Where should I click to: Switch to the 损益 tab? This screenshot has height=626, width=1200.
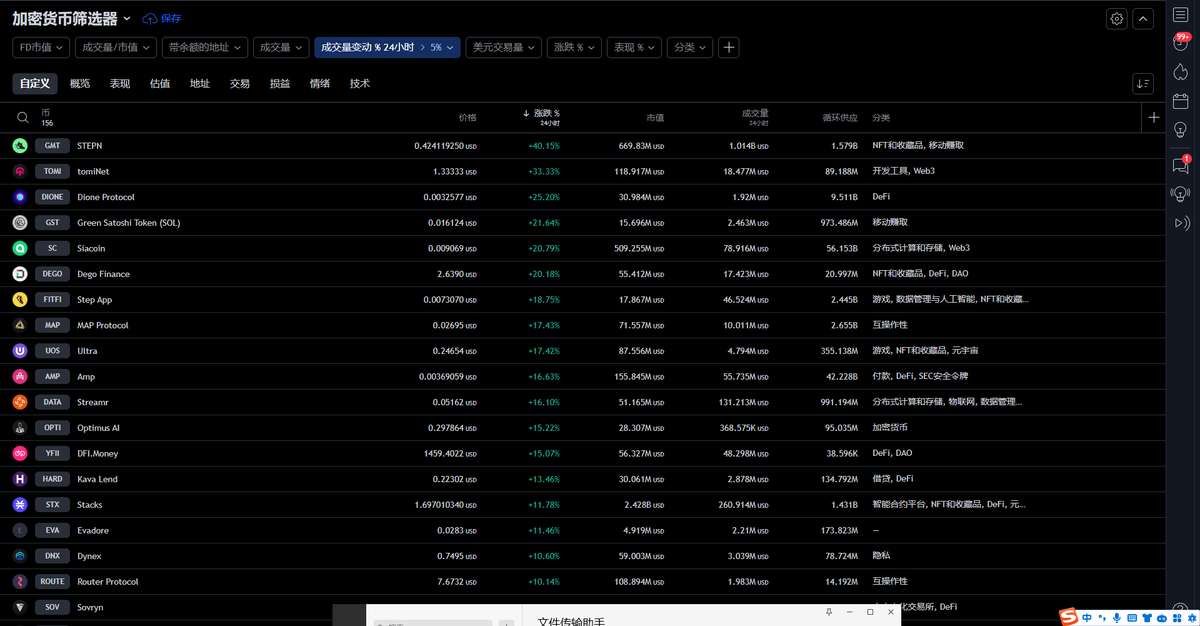tap(280, 84)
